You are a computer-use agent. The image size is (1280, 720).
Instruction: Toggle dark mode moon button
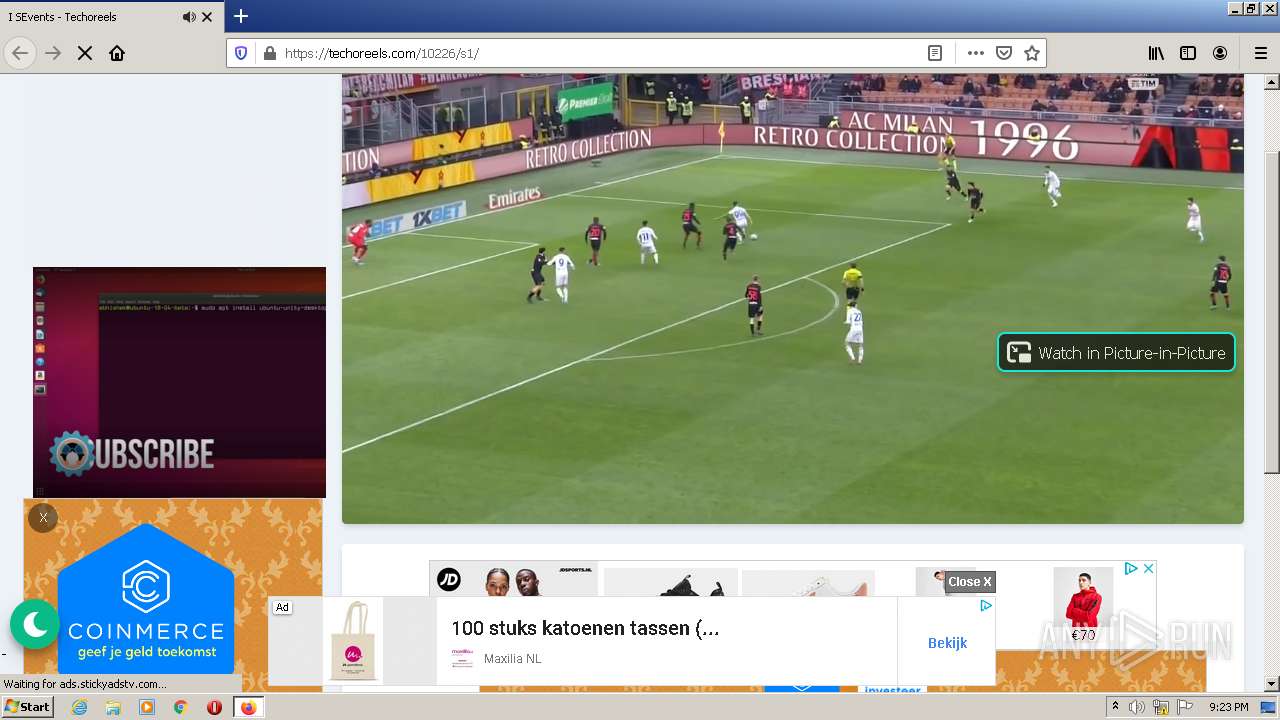coord(35,624)
